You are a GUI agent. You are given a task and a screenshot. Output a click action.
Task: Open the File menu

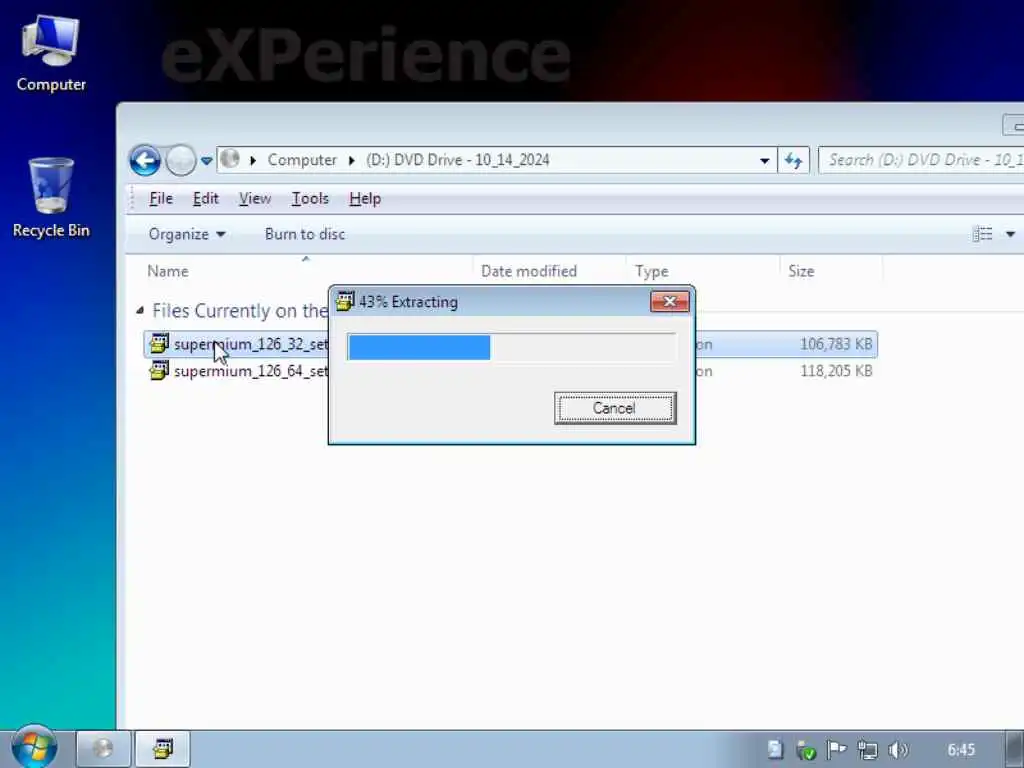tap(161, 199)
